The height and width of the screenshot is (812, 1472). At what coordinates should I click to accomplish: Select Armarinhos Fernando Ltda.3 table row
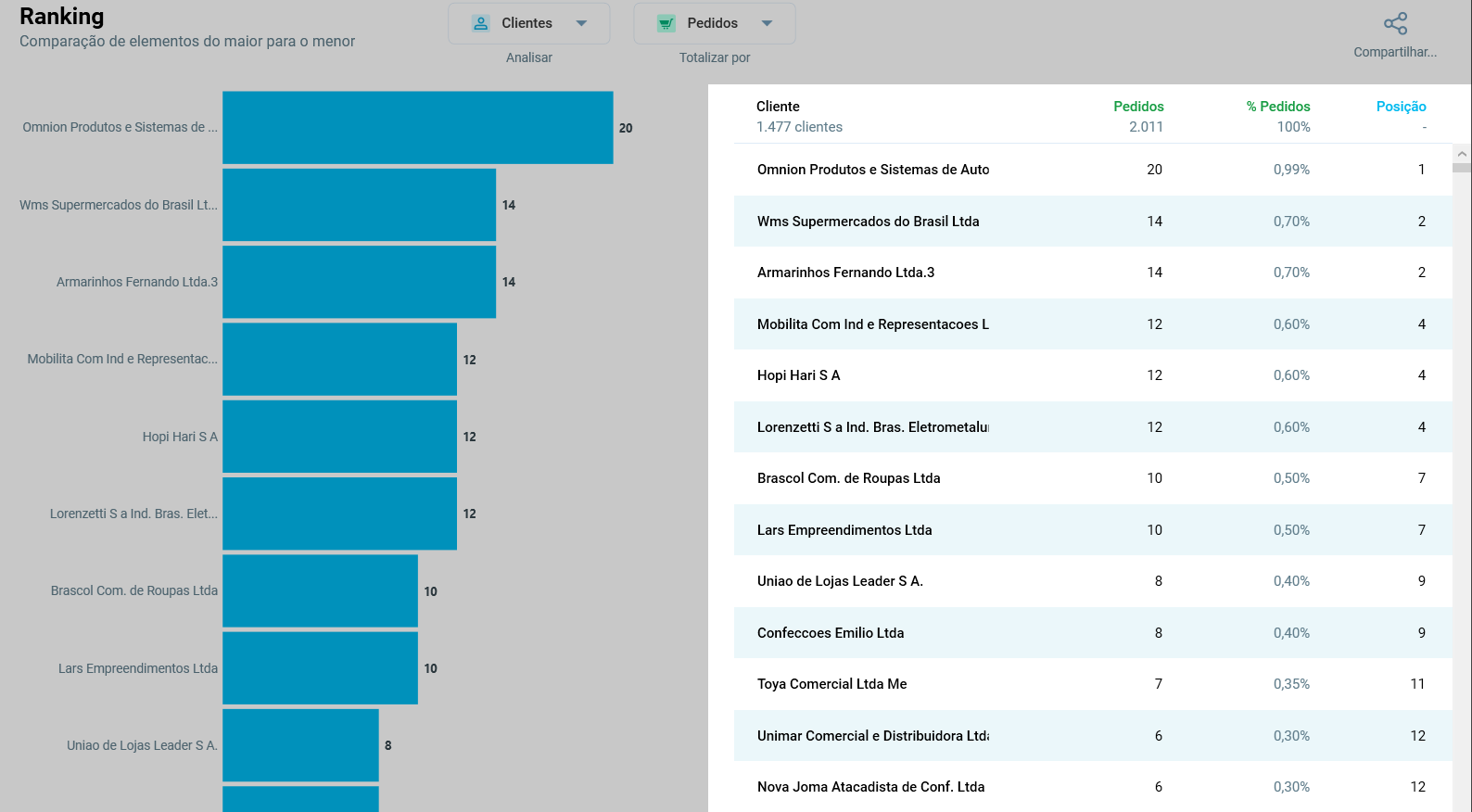tap(1093, 273)
